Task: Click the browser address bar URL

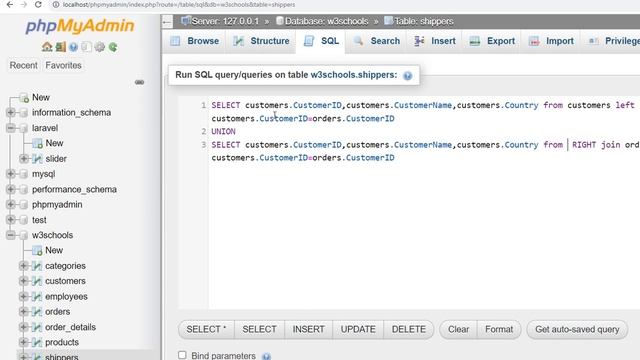Action: point(179,4)
